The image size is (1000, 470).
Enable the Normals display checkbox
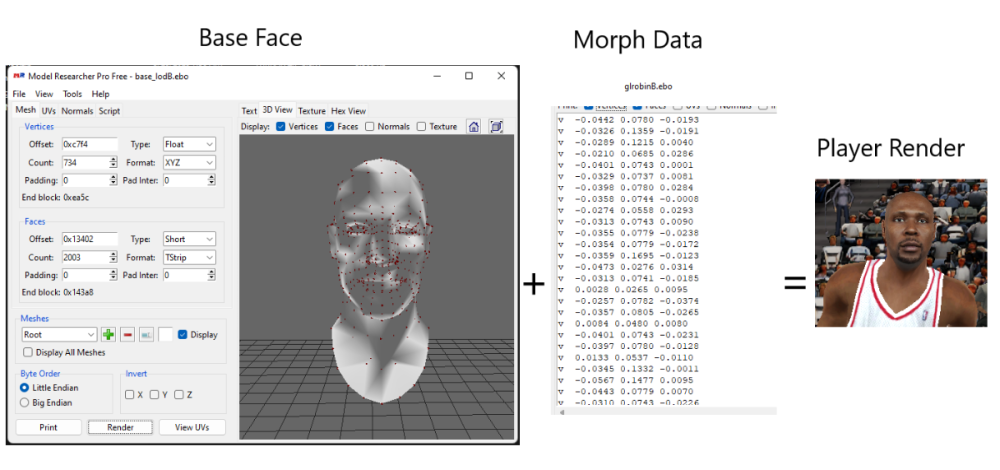370,127
